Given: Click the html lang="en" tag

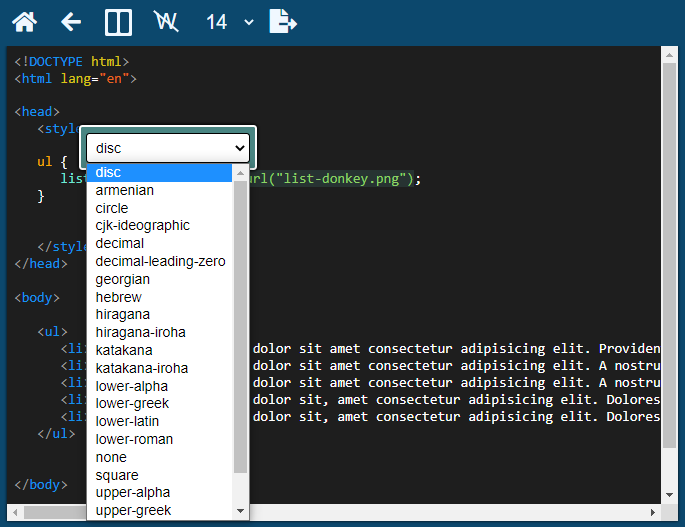Looking at the screenshot, I should point(76,79).
